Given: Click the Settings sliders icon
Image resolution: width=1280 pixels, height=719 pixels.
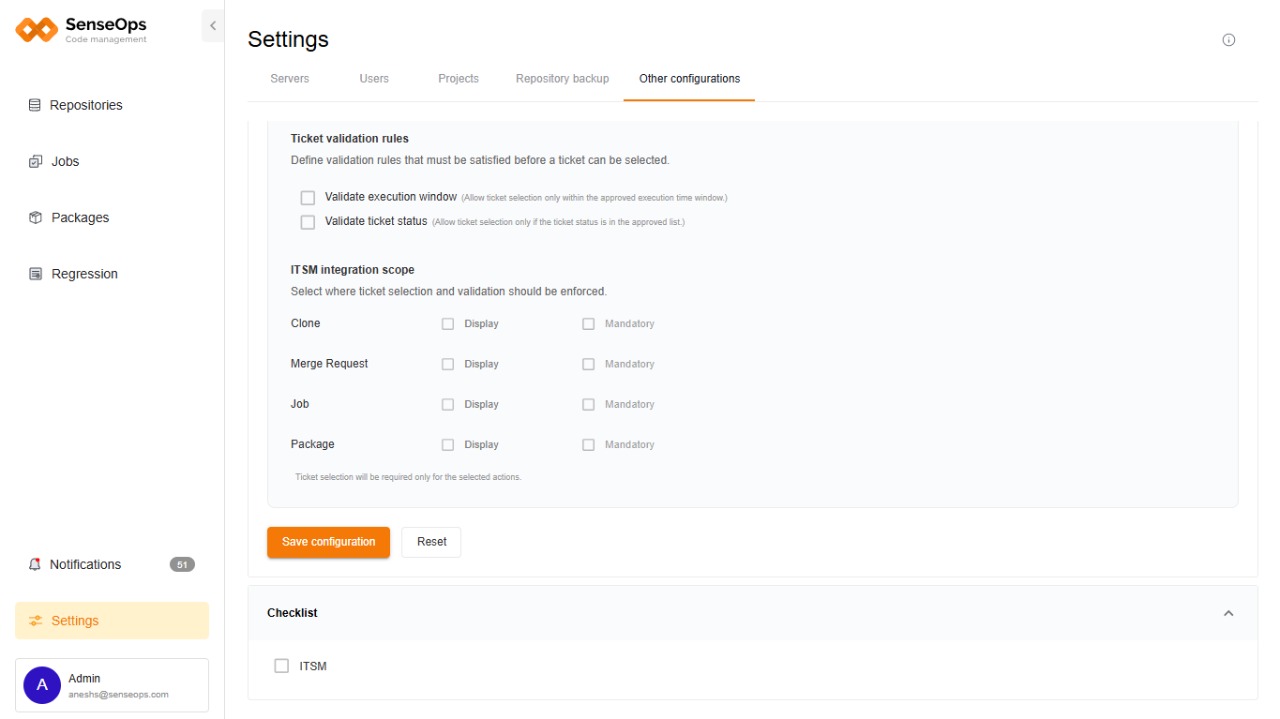Looking at the screenshot, I should click(36, 621).
